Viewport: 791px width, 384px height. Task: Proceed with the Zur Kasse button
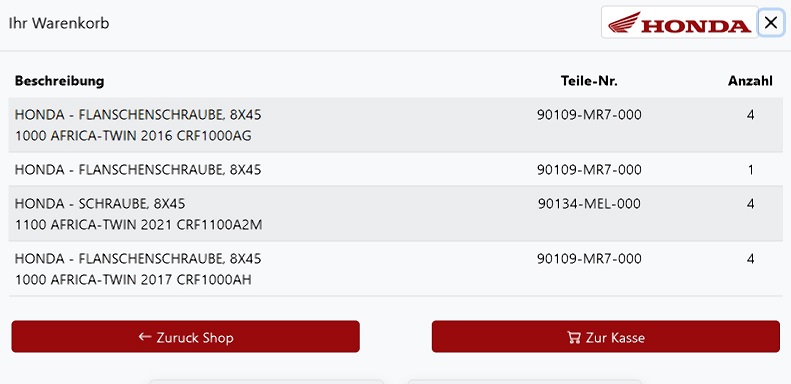pyautogui.click(x=606, y=337)
